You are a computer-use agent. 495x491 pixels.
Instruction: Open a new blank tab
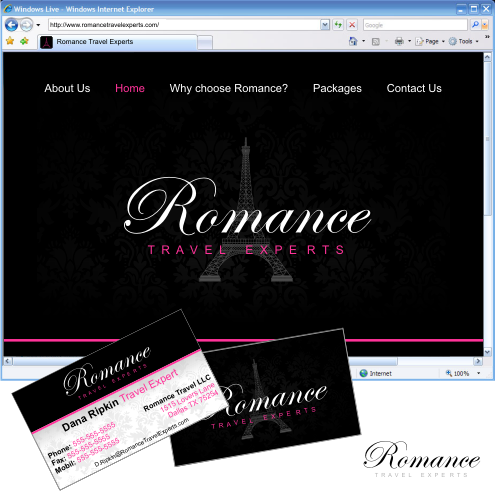coord(205,43)
